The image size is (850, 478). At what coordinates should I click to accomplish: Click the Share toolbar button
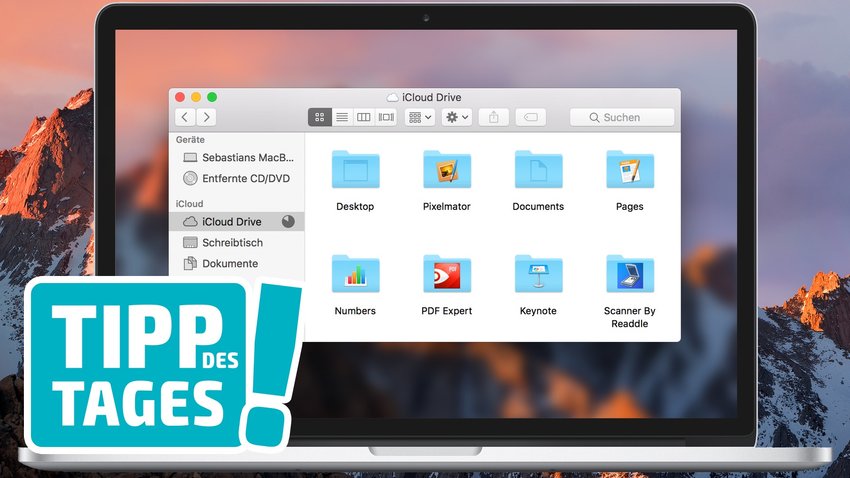tap(494, 117)
